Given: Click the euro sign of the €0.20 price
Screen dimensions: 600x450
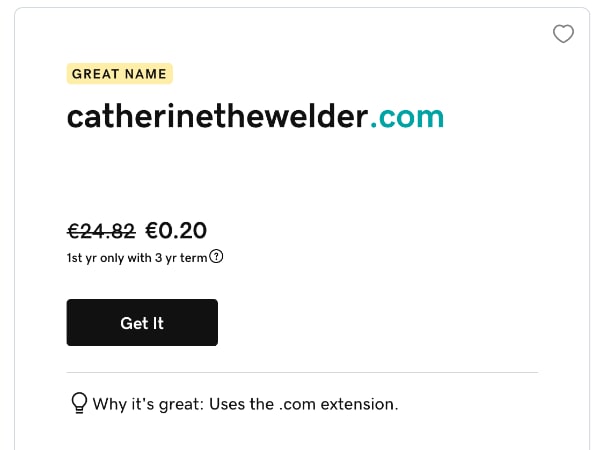Looking at the screenshot, I should click(x=153, y=231).
